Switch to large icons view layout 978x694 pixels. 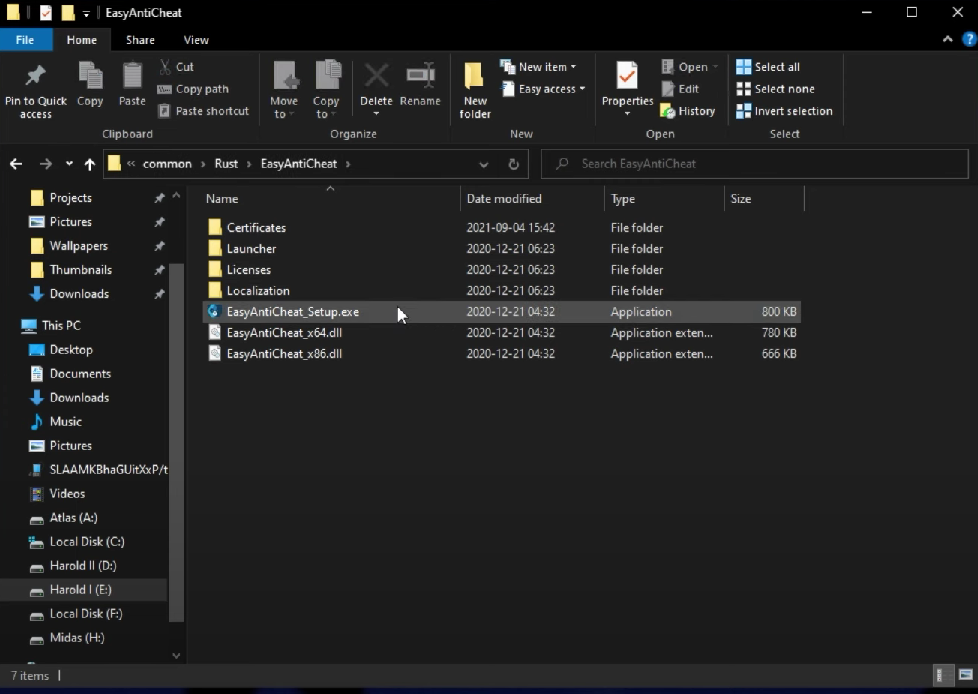coord(964,675)
